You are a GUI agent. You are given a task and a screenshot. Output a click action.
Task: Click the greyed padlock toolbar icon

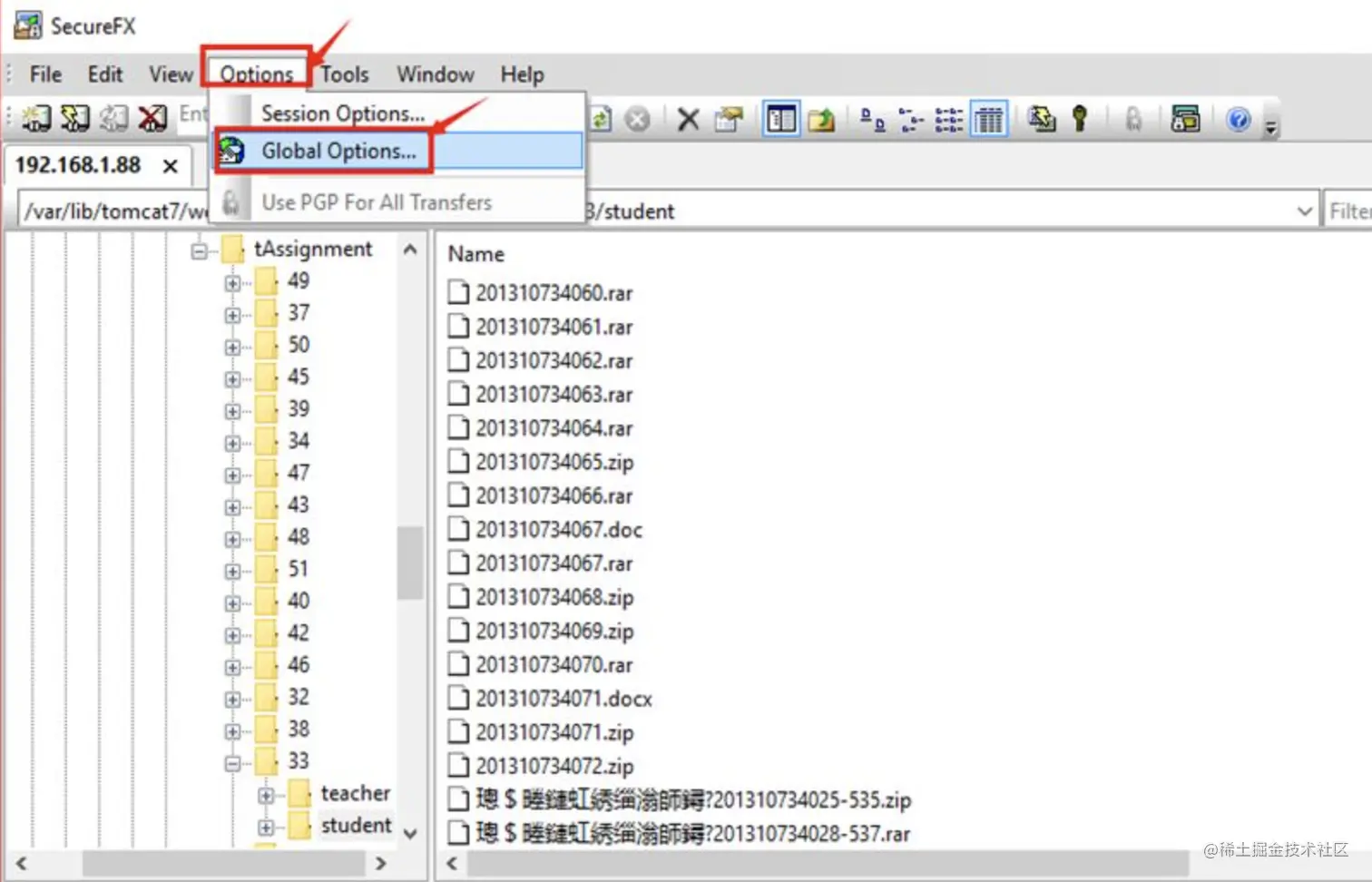pos(1133,119)
